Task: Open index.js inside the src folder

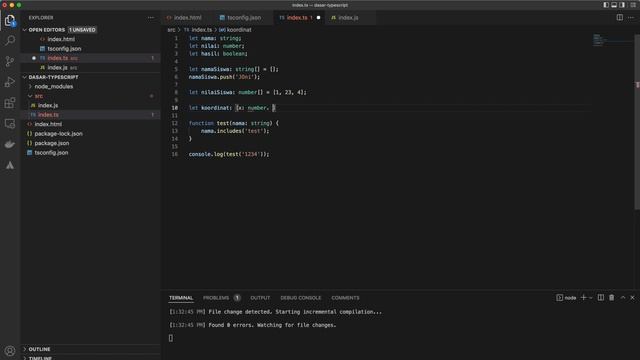Action: pos(48,105)
